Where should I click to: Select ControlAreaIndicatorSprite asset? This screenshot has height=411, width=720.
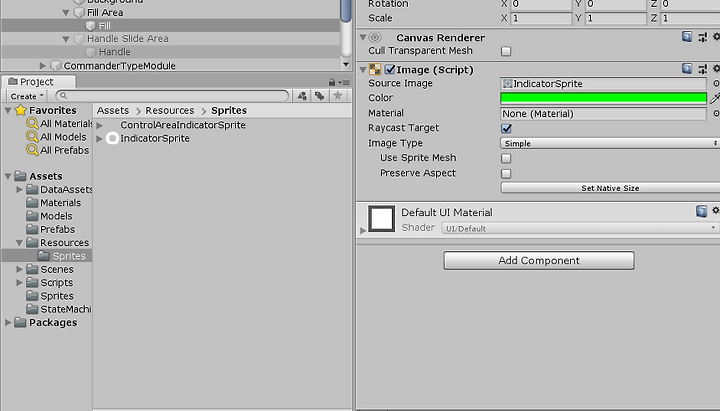click(183, 125)
